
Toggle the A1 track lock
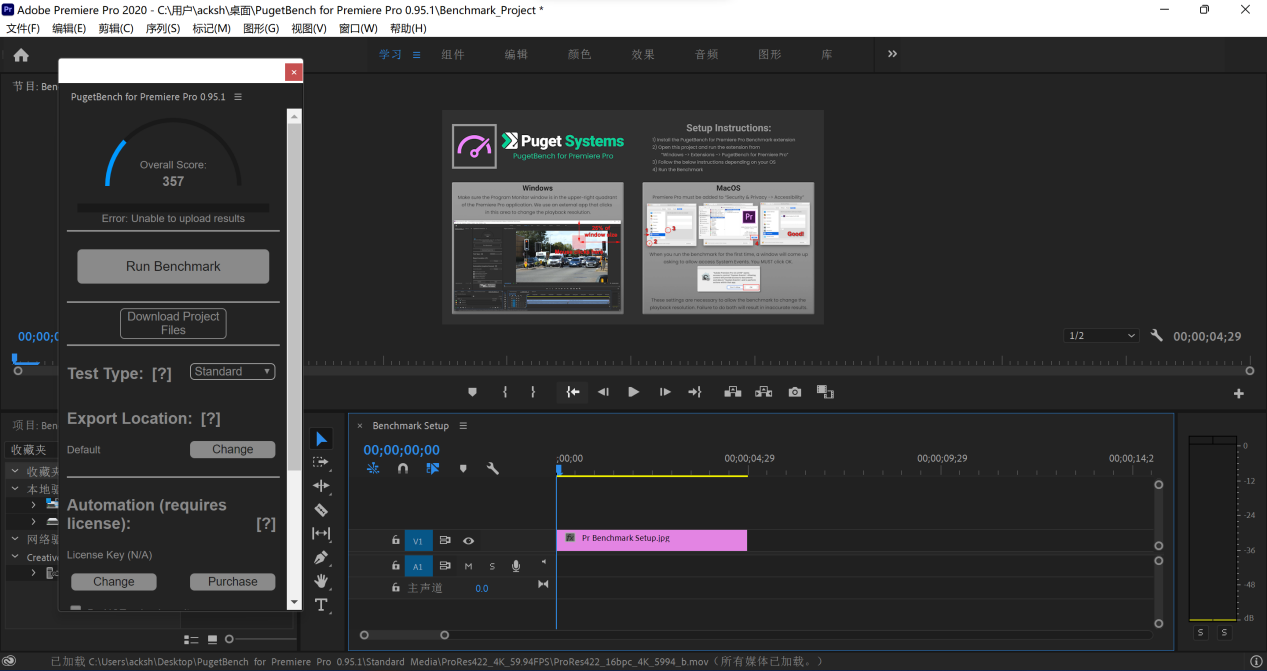click(396, 566)
